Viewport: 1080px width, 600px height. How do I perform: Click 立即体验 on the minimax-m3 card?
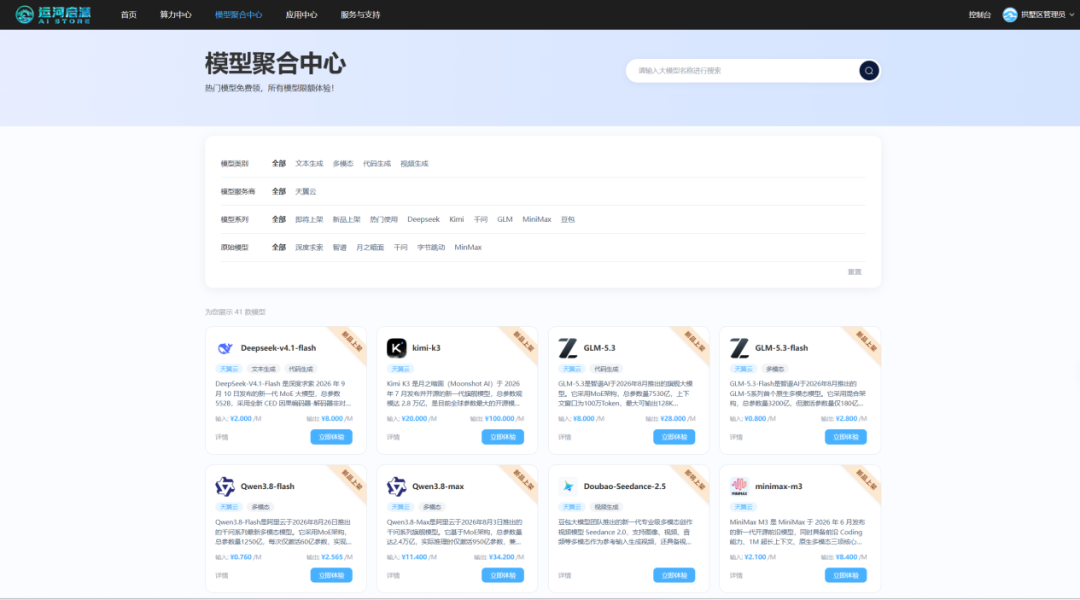(846, 575)
